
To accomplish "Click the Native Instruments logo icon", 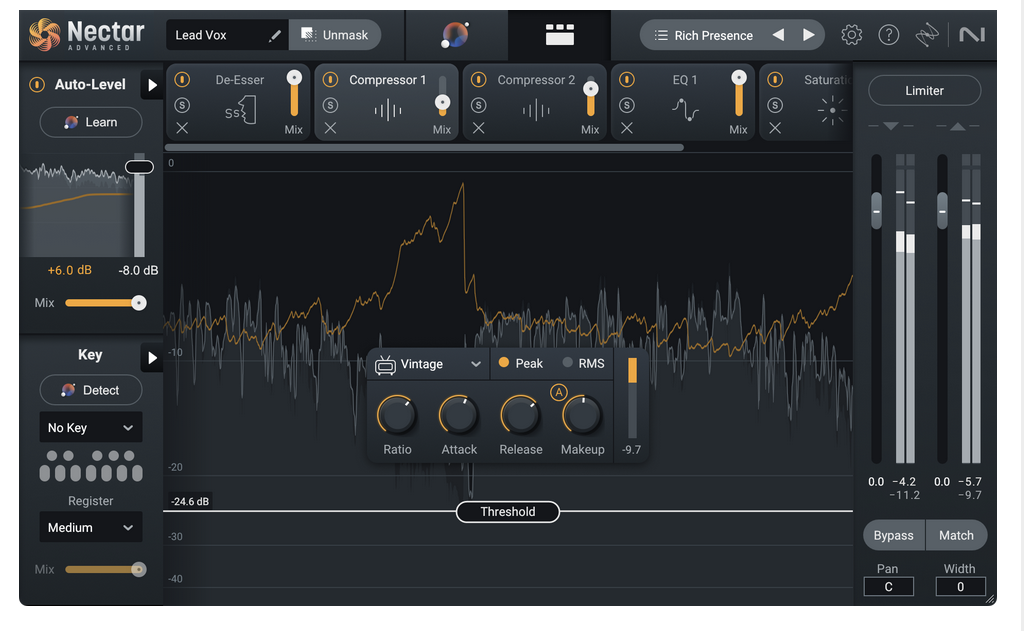I will click(972, 35).
